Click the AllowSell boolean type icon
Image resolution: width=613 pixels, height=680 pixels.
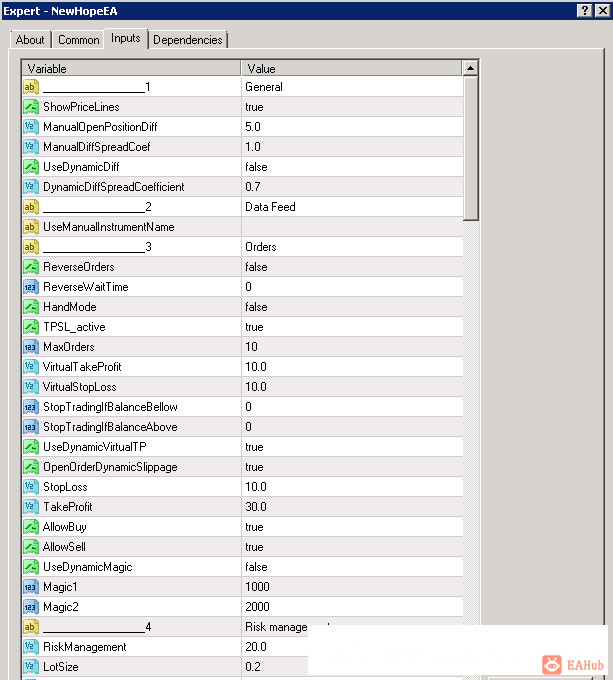click(31, 546)
